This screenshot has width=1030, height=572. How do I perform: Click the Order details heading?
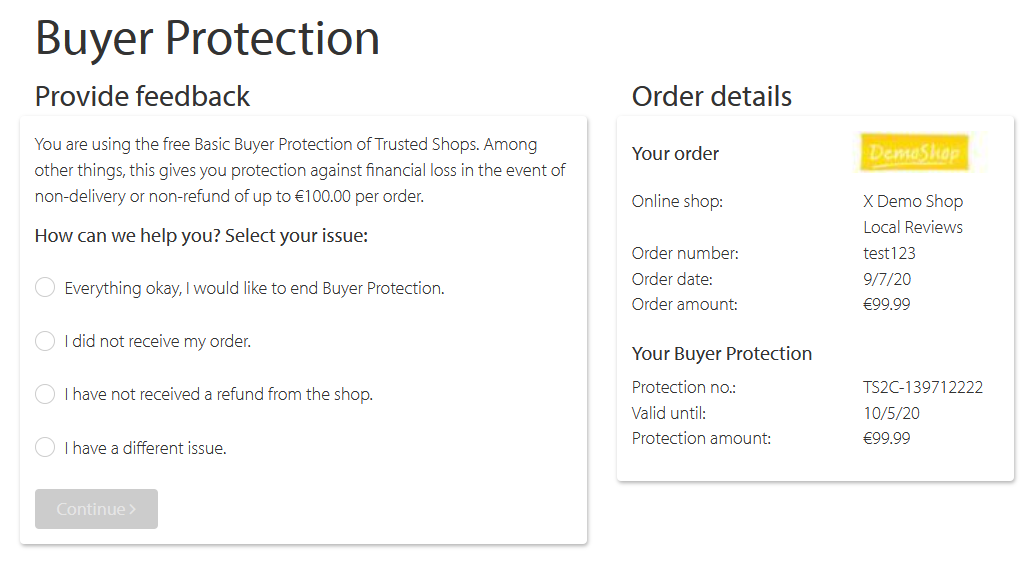click(712, 97)
